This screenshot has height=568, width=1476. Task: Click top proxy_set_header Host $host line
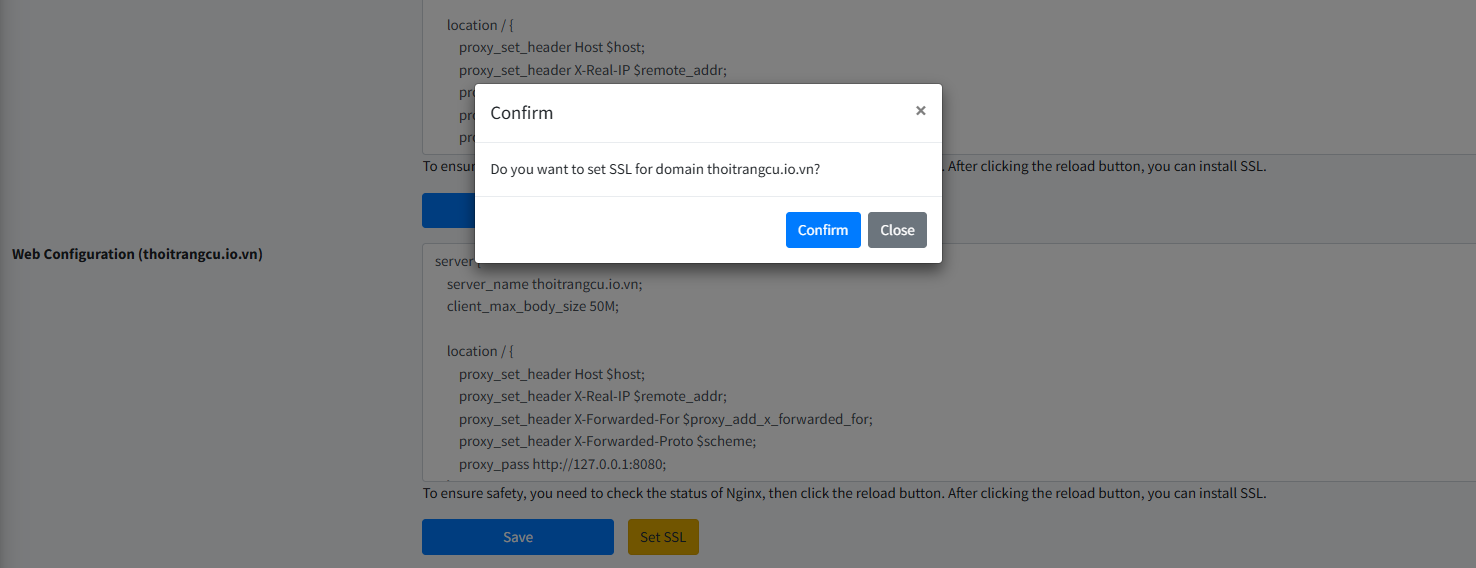coord(552,47)
